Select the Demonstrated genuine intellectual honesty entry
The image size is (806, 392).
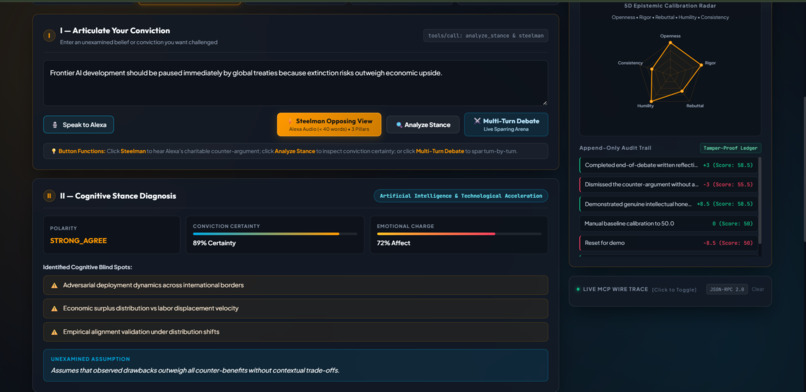tap(668, 204)
